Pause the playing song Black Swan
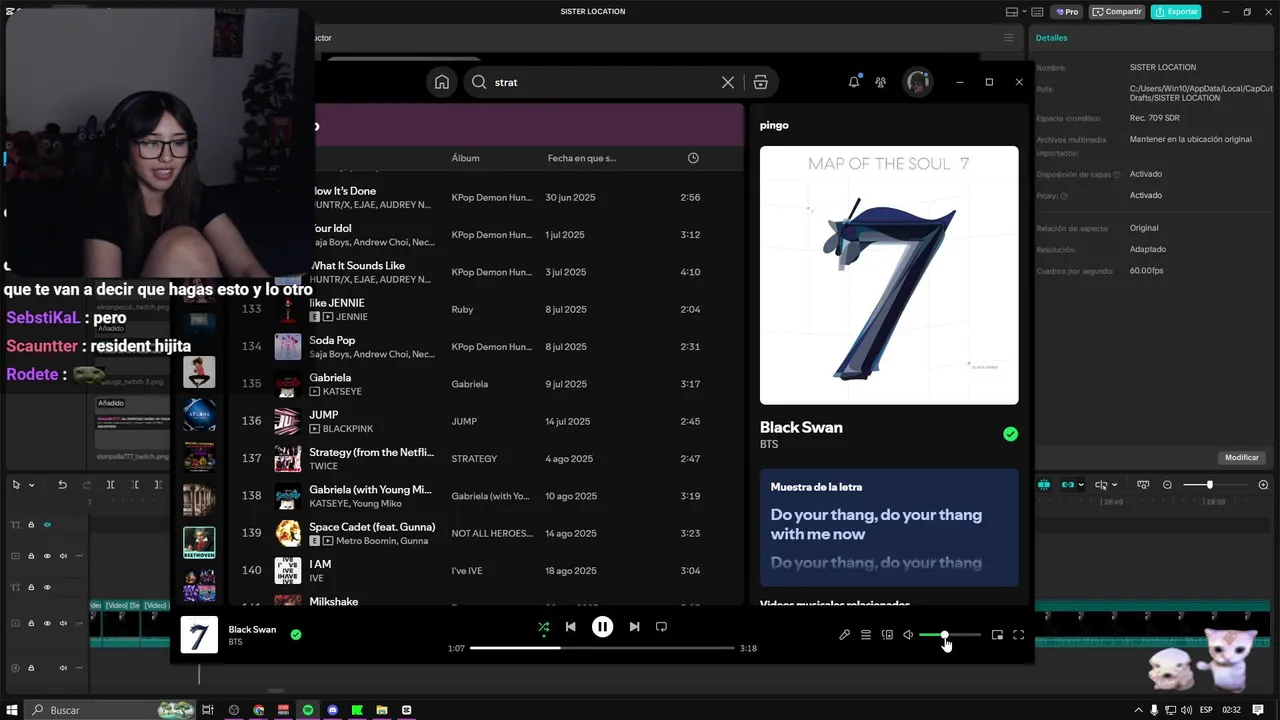This screenshot has width=1280, height=720. click(602, 627)
